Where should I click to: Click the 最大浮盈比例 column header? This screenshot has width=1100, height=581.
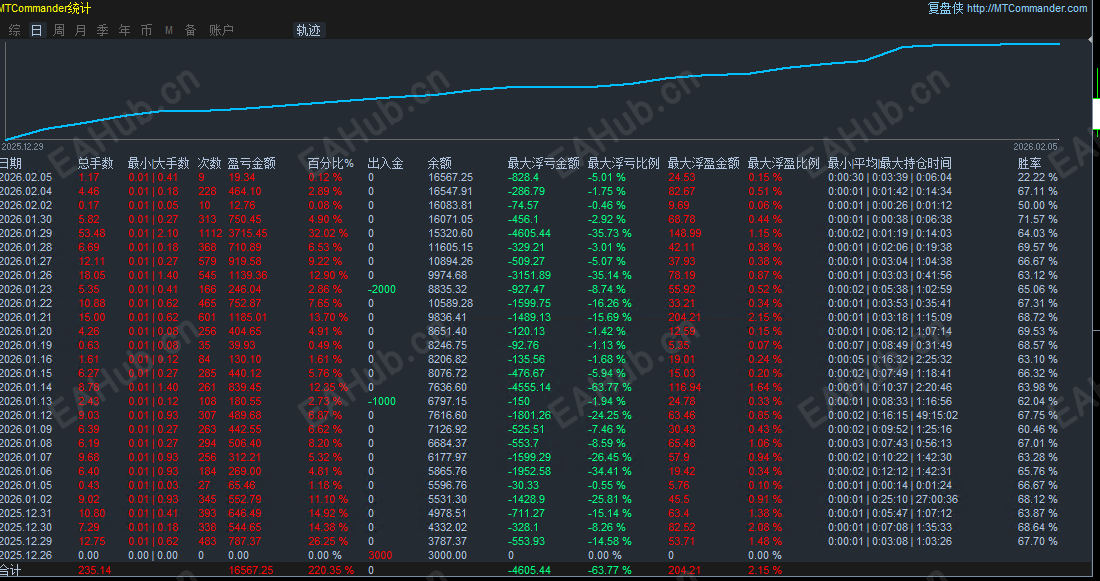click(x=784, y=163)
